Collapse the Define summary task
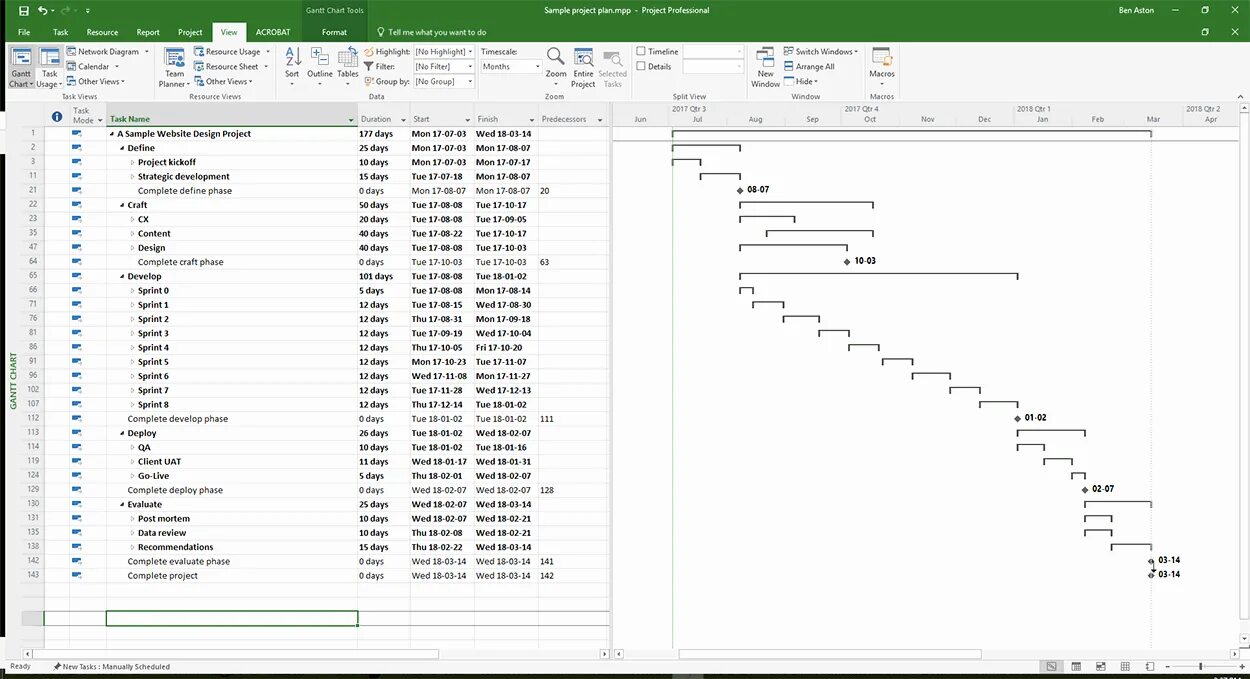The image size is (1250, 679). (122, 148)
